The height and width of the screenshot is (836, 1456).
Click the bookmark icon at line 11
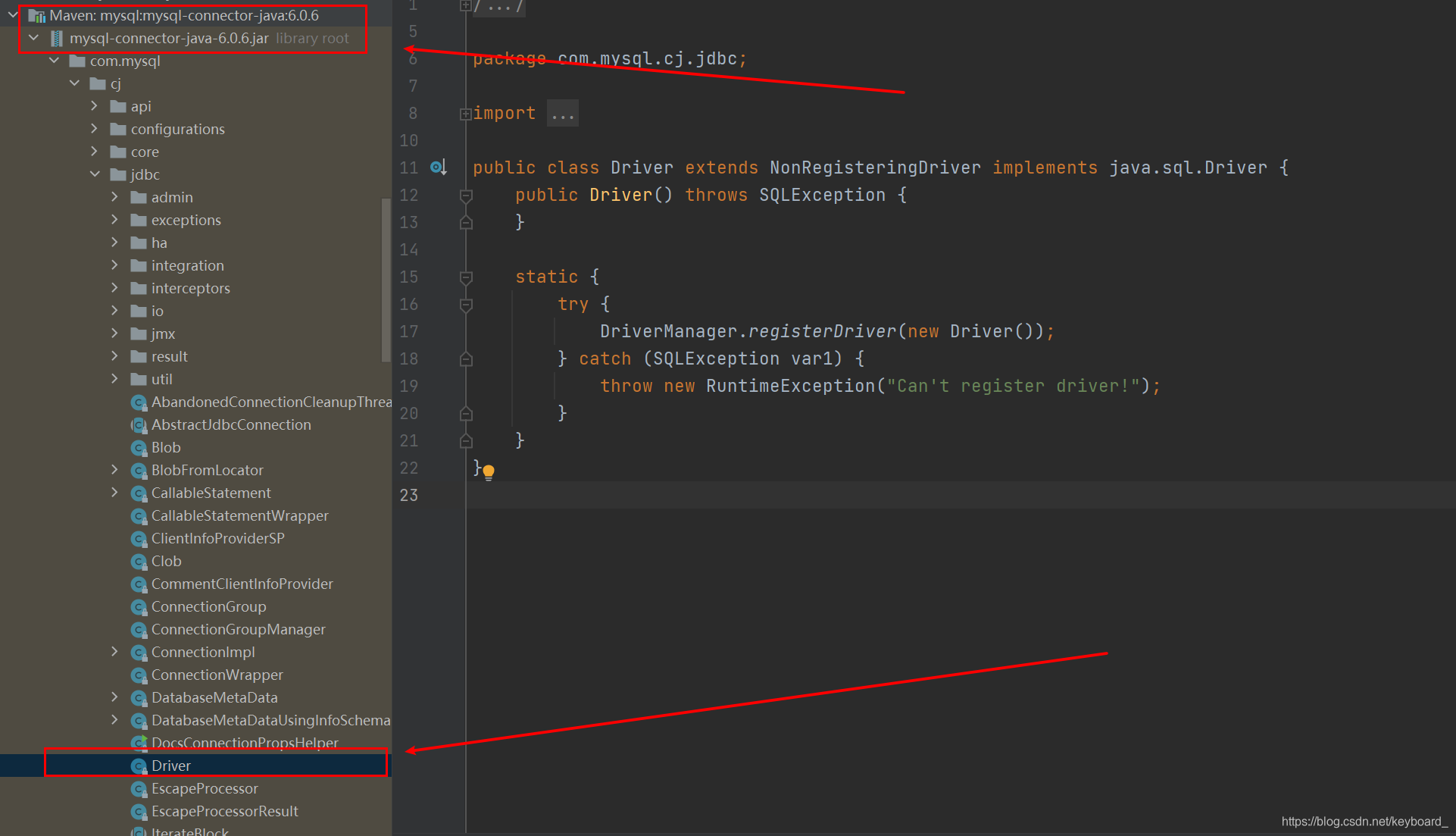(x=437, y=167)
